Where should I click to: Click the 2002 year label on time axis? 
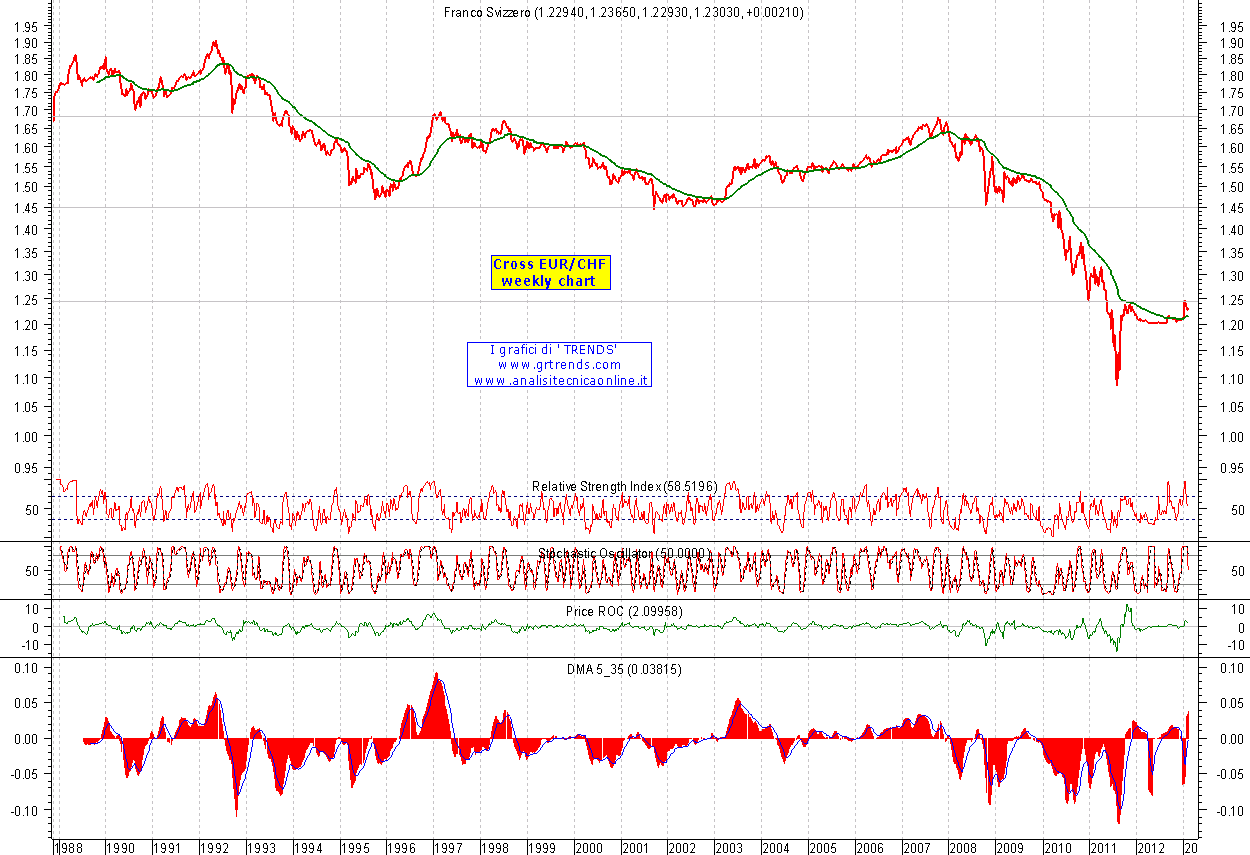pos(684,847)
